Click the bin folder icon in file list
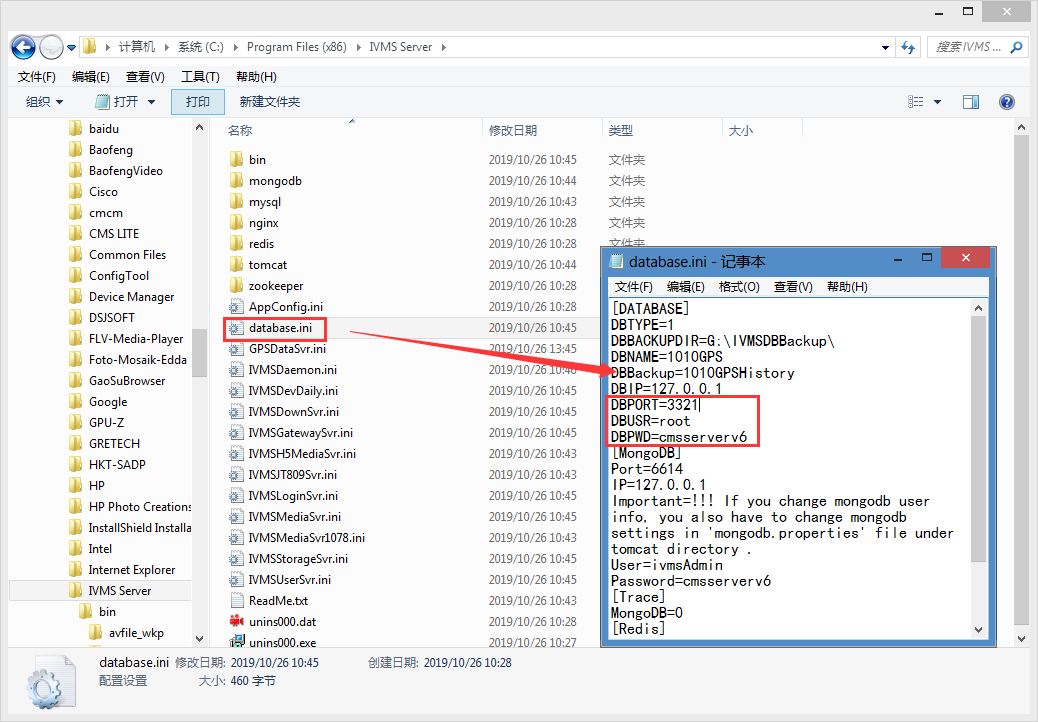Screen dimensions: 1038x722 [x=236, y=159]
